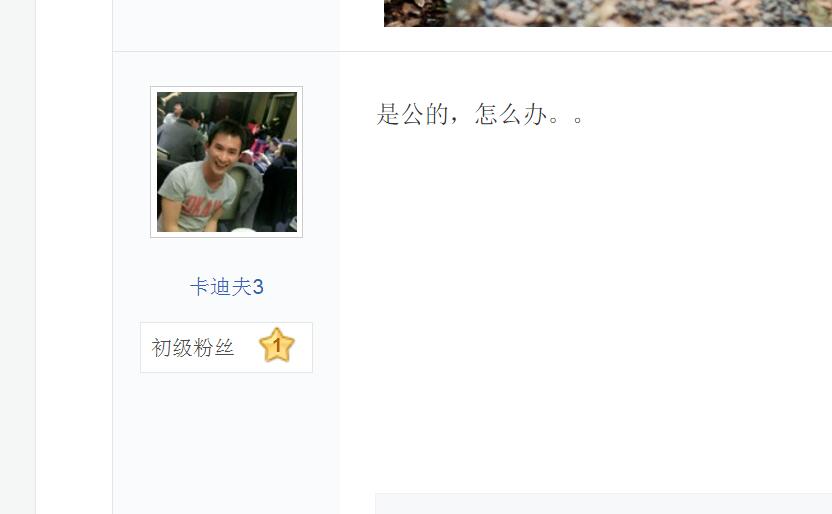This screenshot has width=832, height=514.
Task: Click the words 怎么办 in the post
Action: click(510, 114)
